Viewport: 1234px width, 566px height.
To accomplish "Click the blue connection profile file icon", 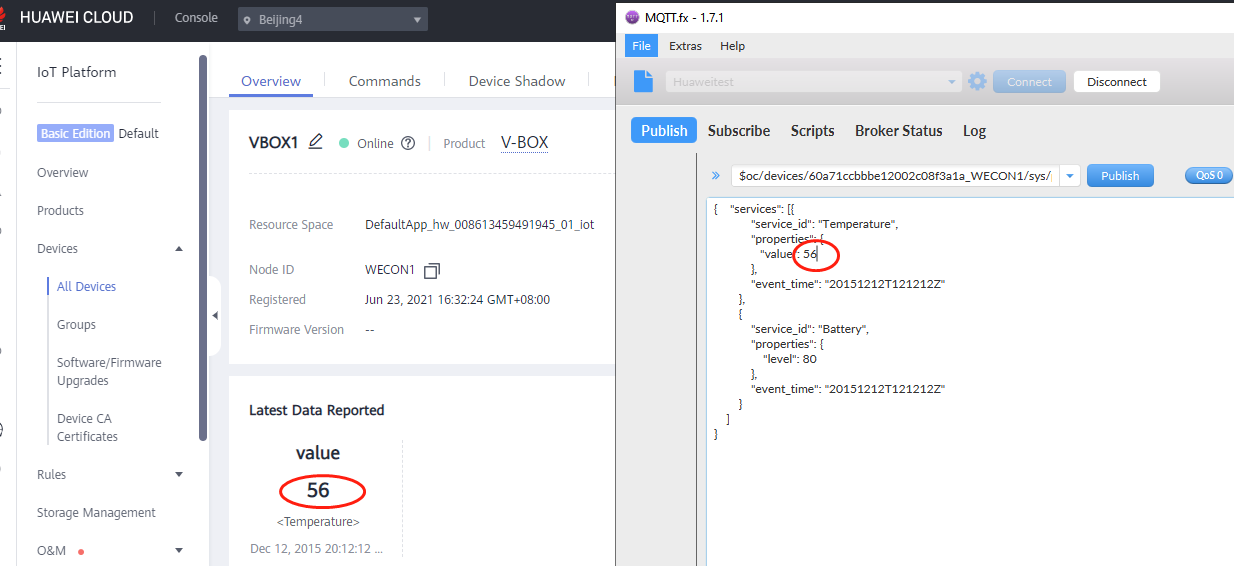I will click(x=645, y=82).
